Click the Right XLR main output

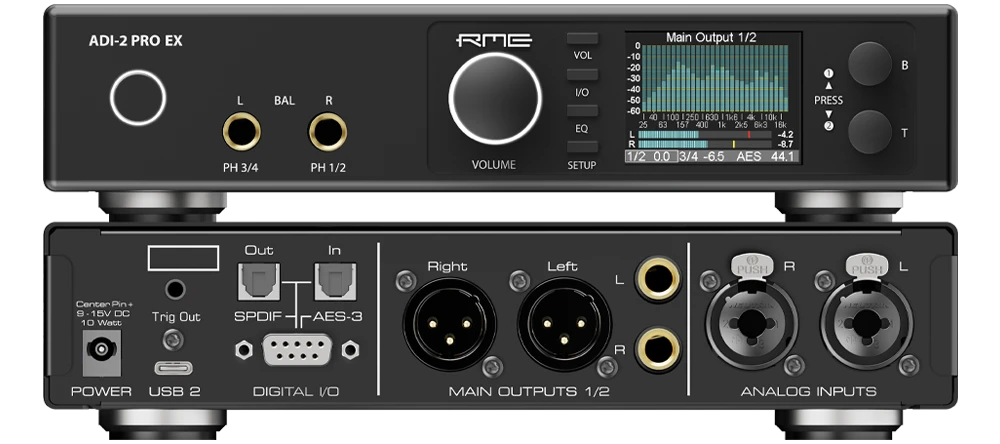click(450, 324)
